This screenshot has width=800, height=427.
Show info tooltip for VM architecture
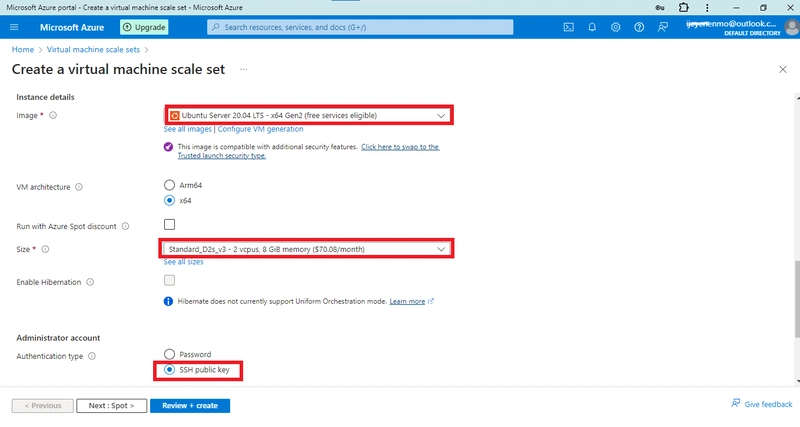[x=79, y=187]
